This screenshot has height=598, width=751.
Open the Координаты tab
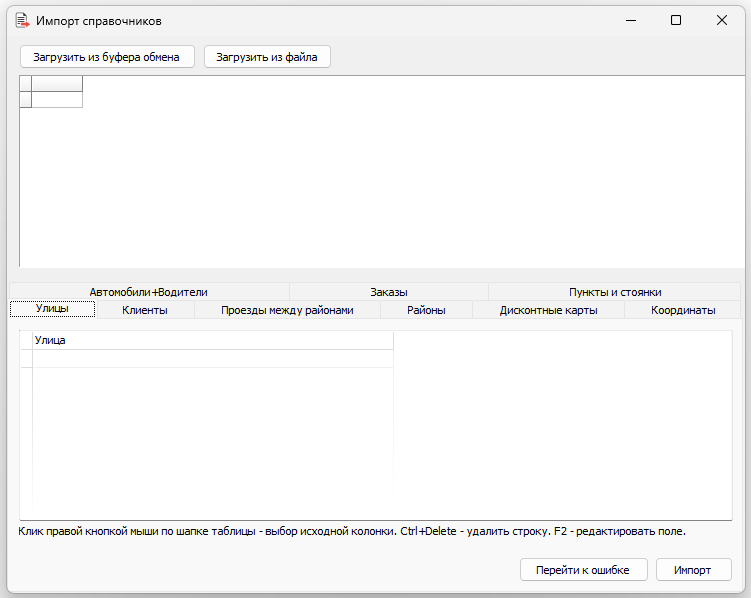[683, 310]
